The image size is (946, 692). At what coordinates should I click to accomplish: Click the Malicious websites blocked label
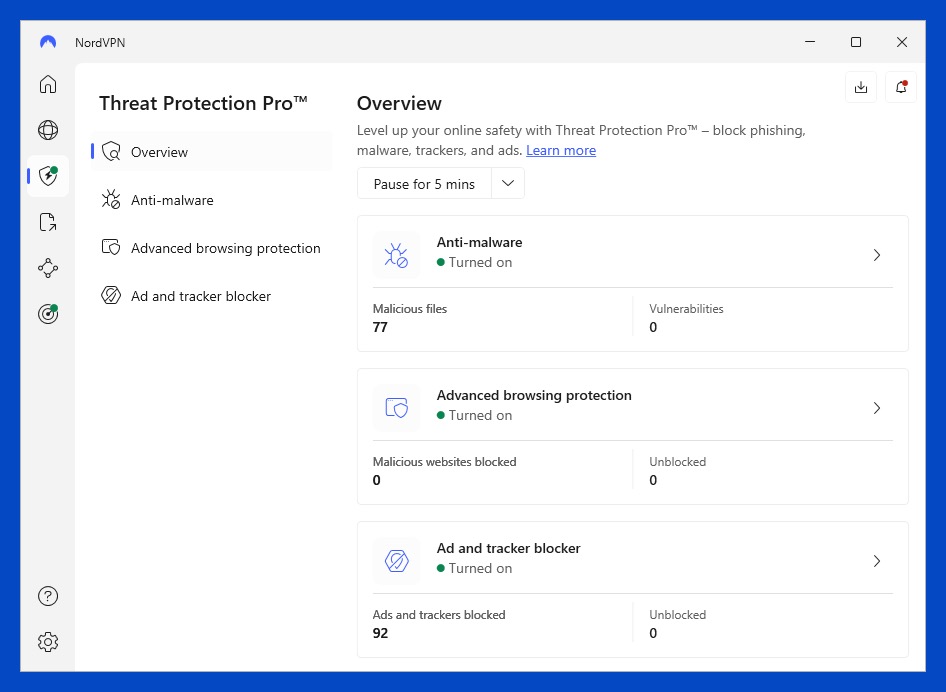pyautogui.click(x=445, y=462)
